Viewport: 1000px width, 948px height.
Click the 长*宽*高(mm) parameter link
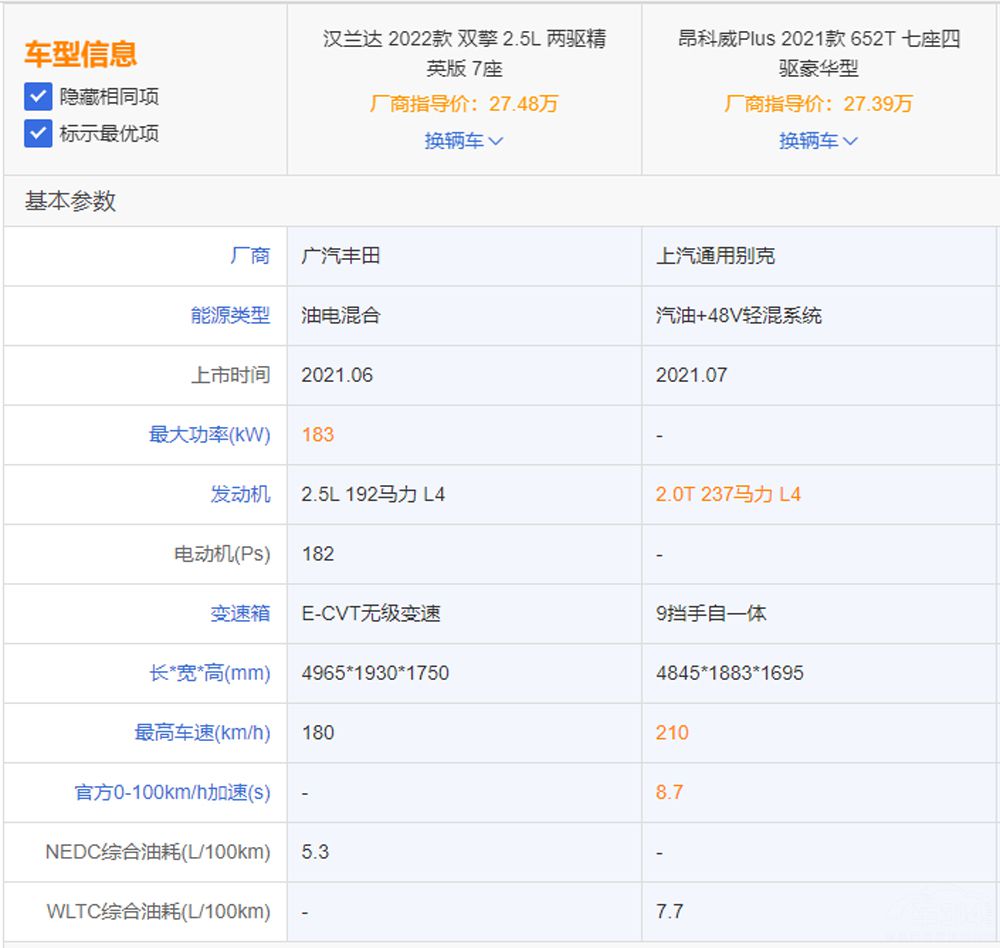pyautogui.click(x=209, y=673)
